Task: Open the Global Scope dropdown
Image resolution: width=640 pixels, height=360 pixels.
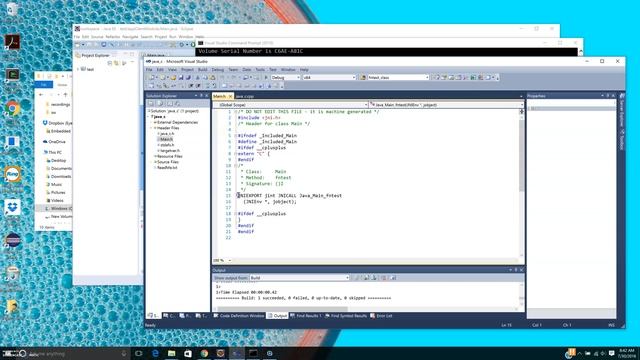Action: (290, 105)
